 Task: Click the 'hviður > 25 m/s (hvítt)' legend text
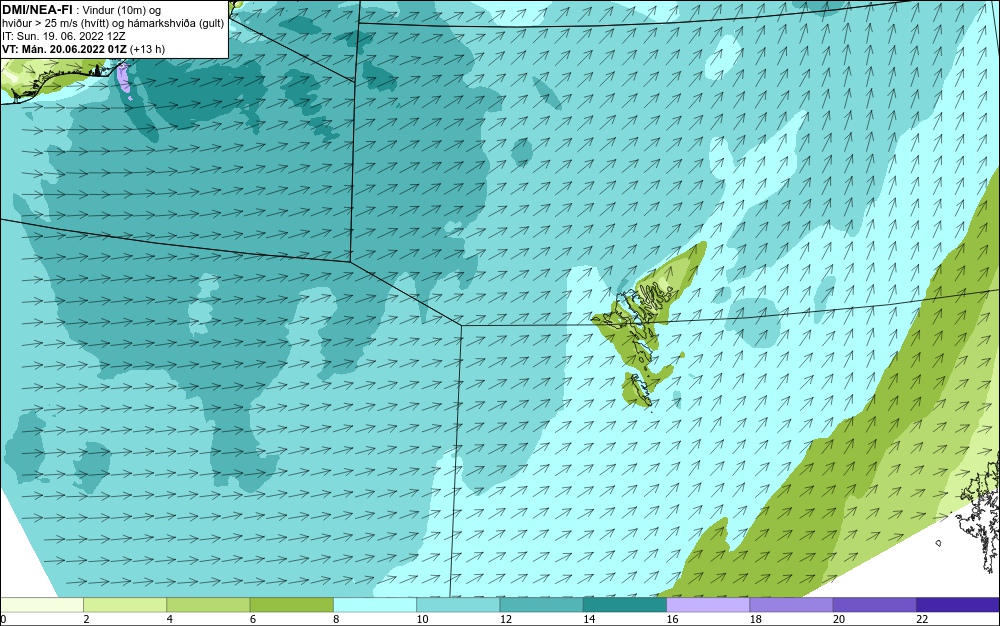pos(55,23)
